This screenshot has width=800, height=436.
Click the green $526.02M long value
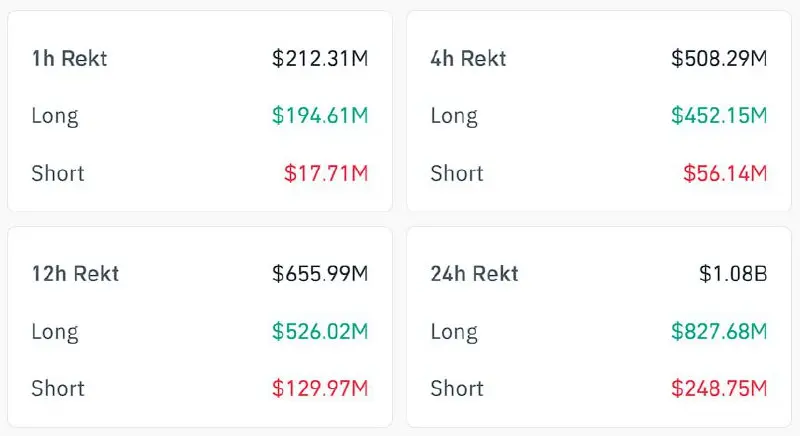pos(320,330)
